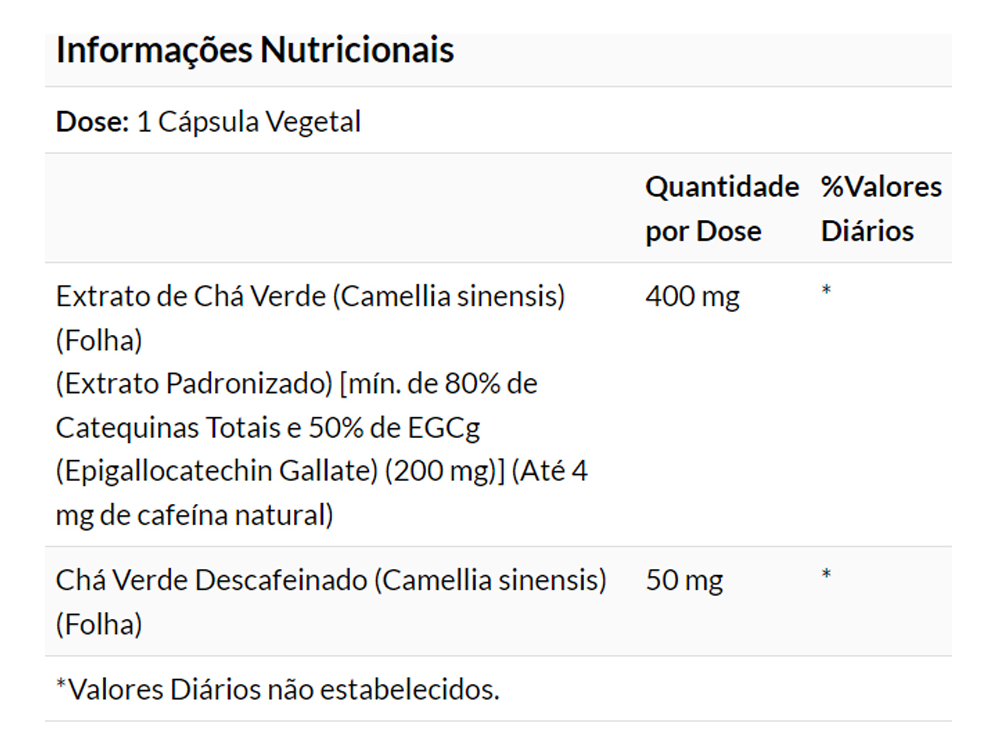The height and width of the screenshot is (756, 997).
Task: Click (Folha) under Extrato de Chá Verde
Action: click(99, 340)
